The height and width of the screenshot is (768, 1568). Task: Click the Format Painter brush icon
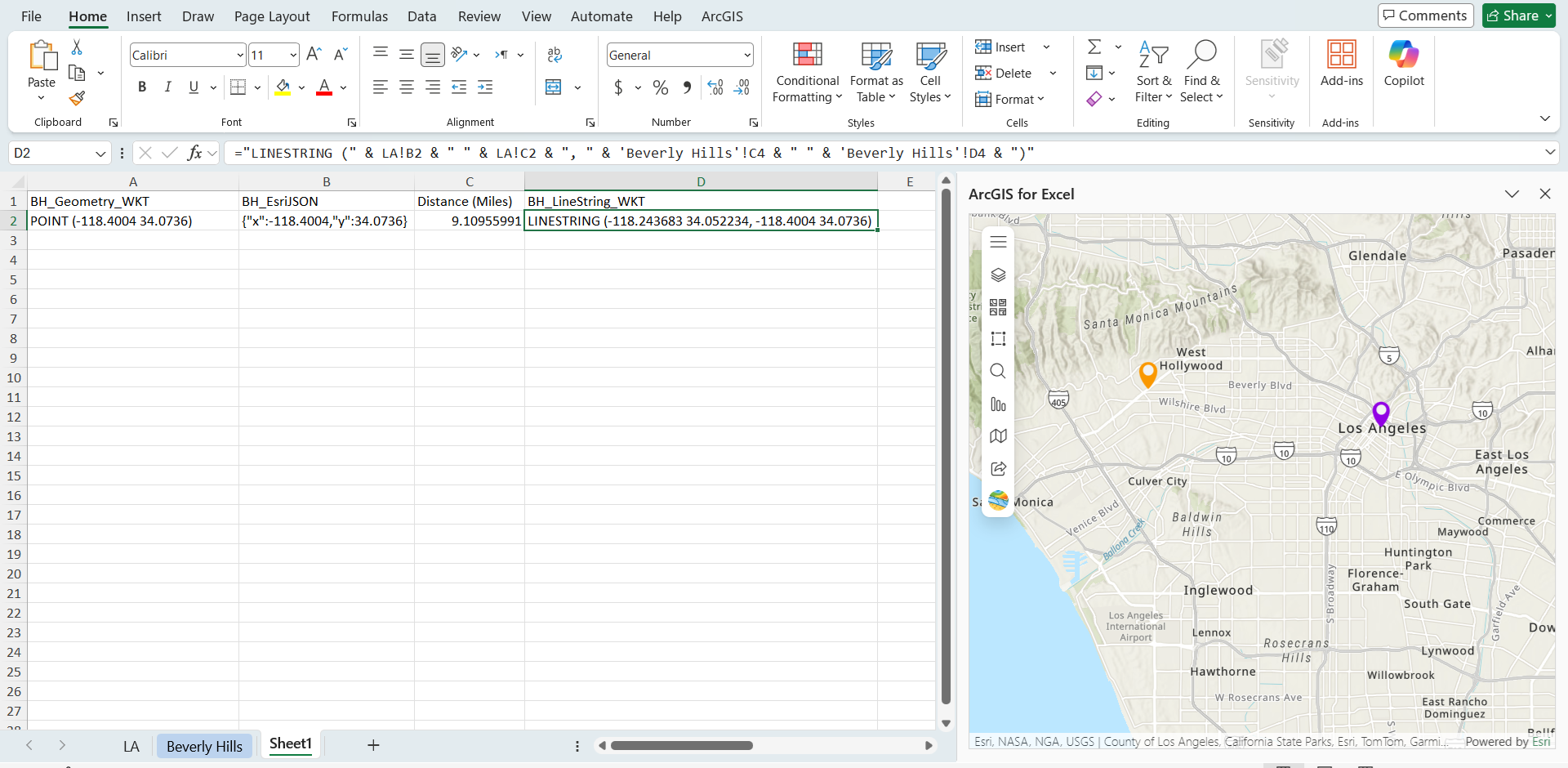[x=77, y=99]
